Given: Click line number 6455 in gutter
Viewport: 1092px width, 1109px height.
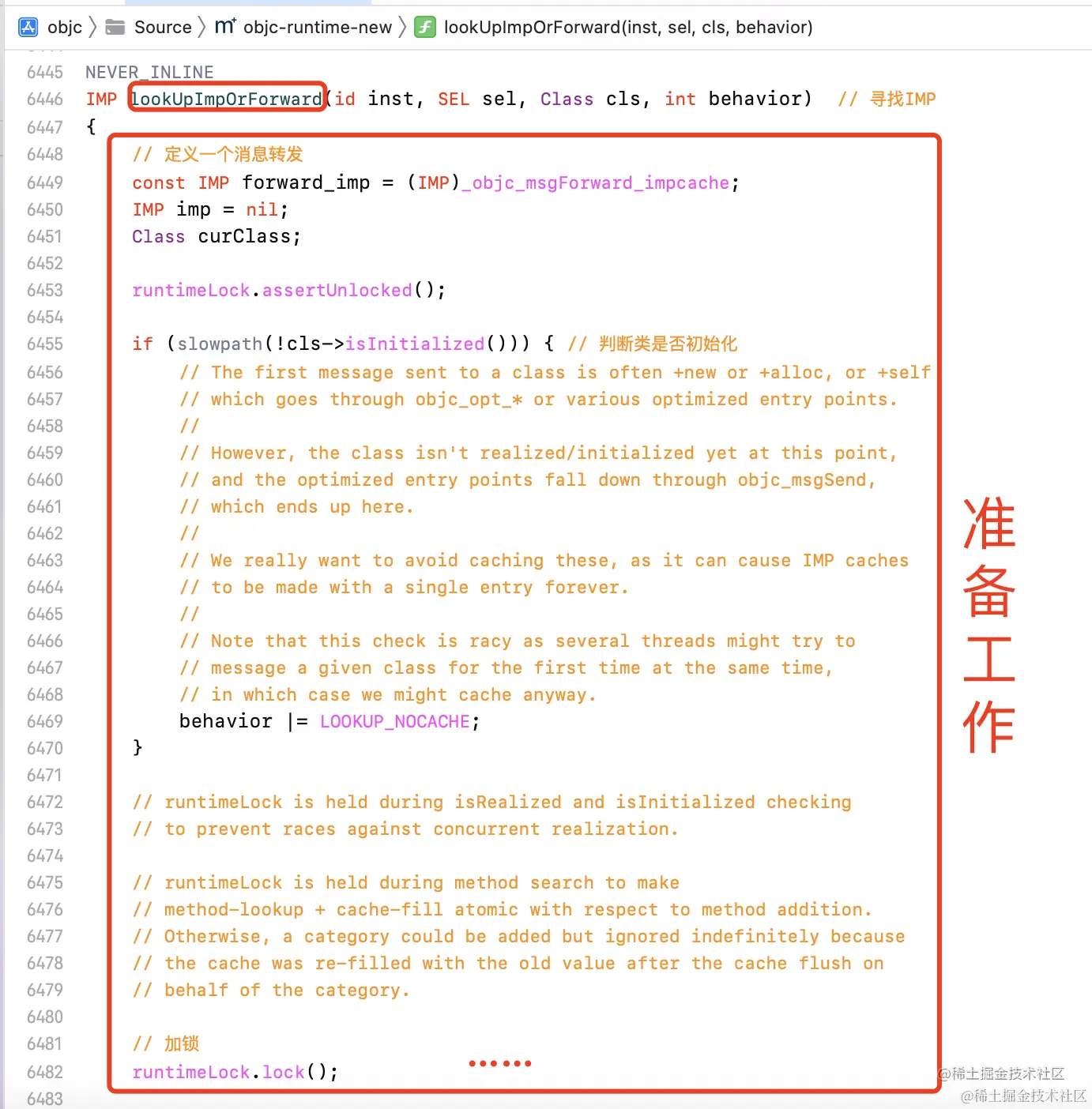Looking at the screenshot, I should (45, 344).
